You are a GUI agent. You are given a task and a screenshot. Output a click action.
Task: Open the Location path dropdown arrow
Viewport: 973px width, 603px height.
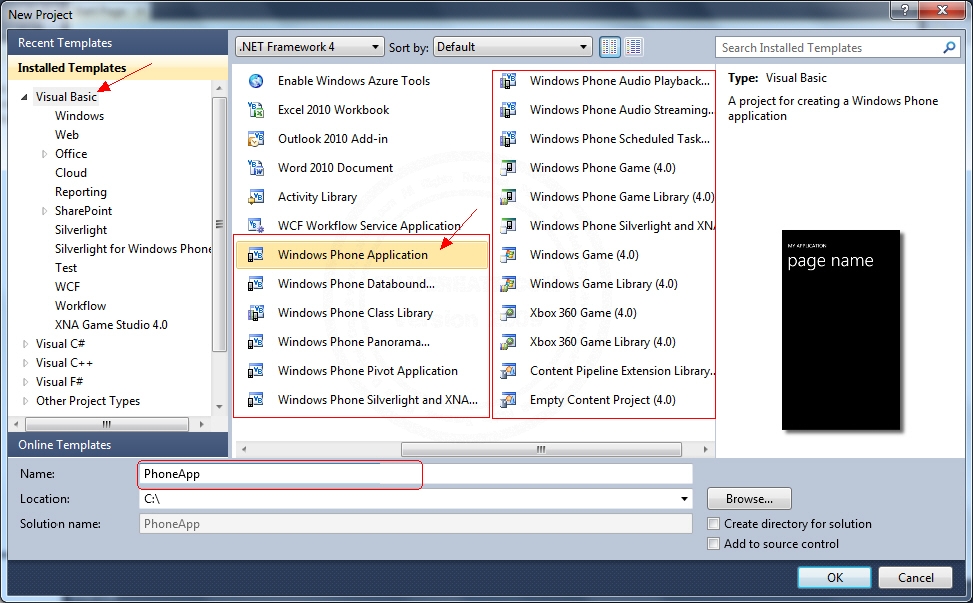pyautogui.click(x=684, y=499)
